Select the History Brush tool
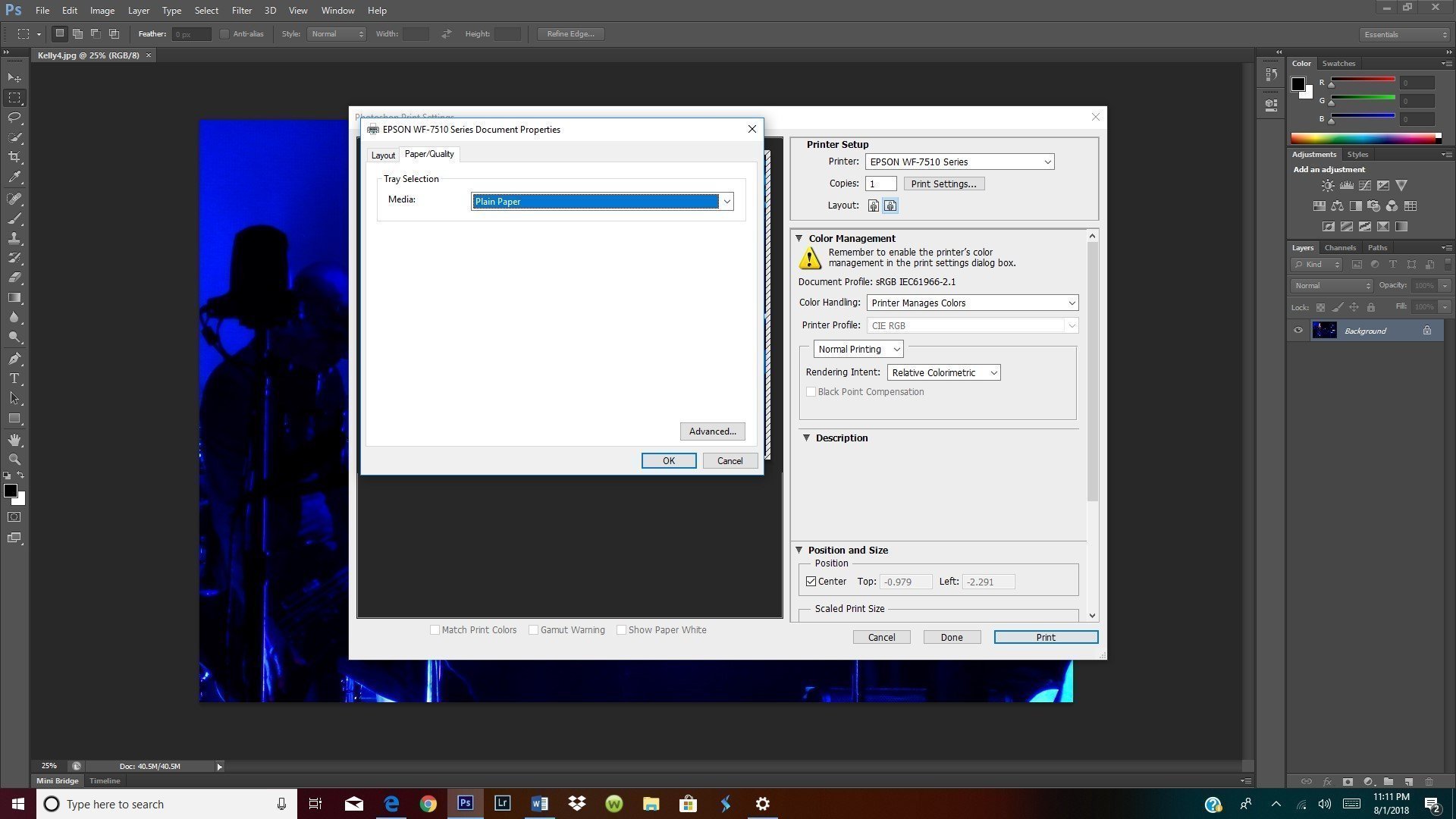The image size is (1456, 819). pos(14,258)
